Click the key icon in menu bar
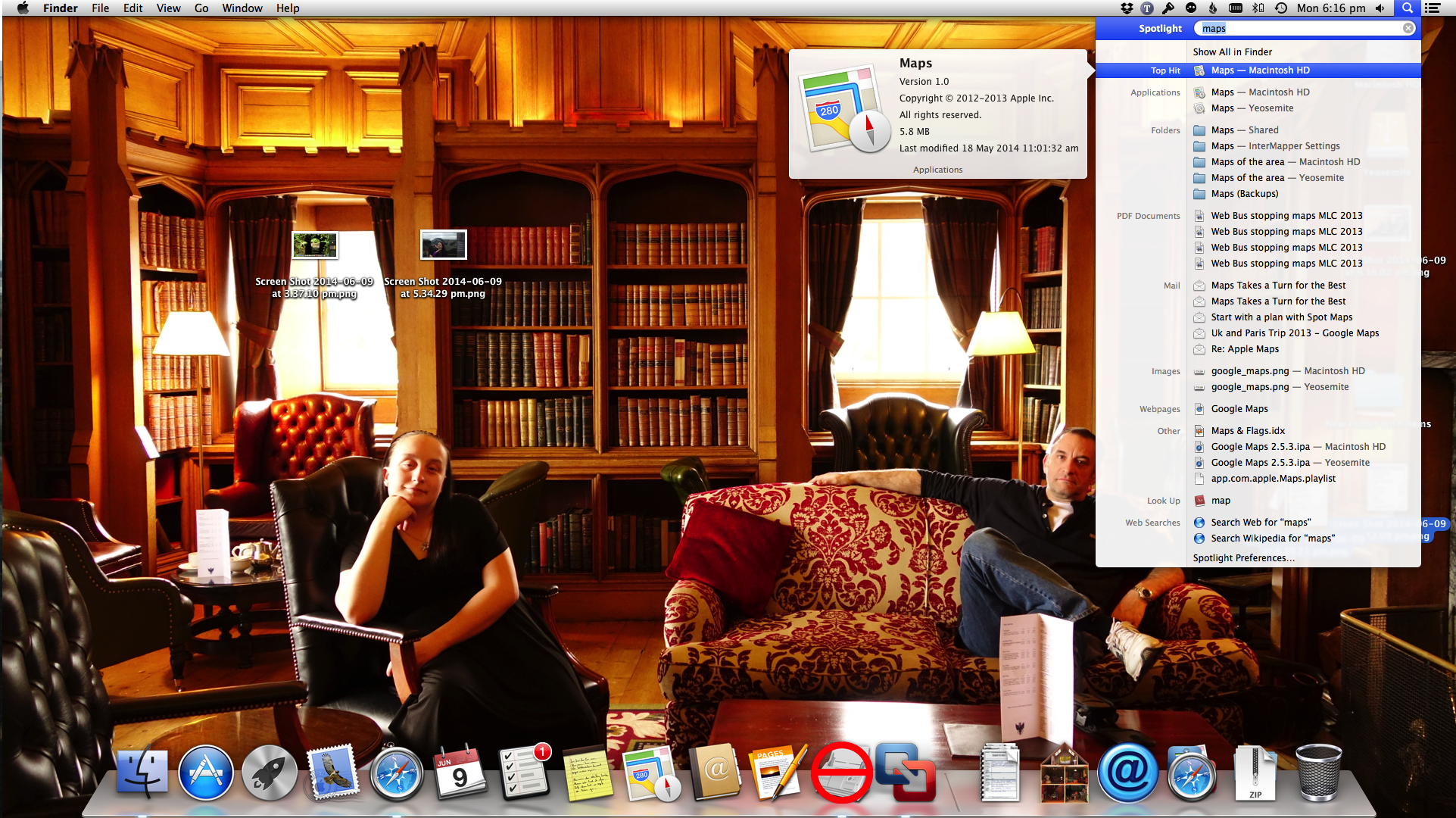The width and height of the screenshot is (1456, 818). pyautogui.click(x=1168, y=8)
